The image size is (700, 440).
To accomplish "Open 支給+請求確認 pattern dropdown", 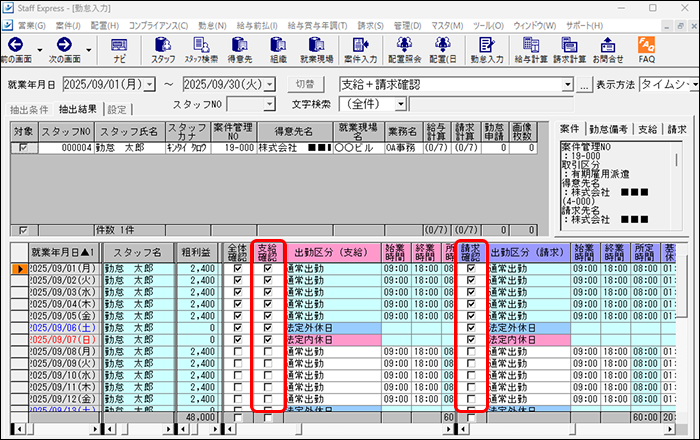I will click(x=567, y=84).
